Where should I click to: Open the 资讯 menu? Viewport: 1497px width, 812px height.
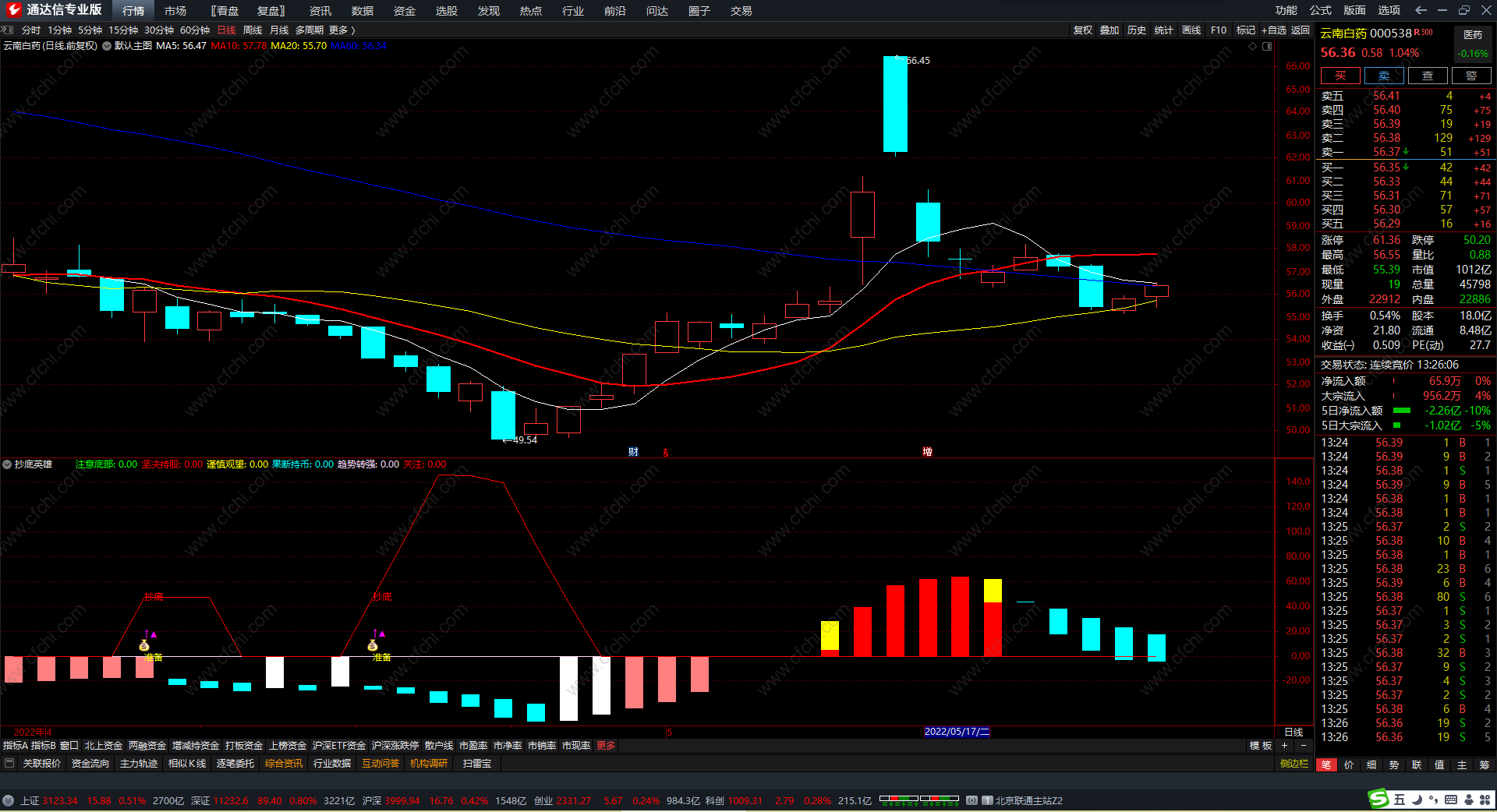320,11
